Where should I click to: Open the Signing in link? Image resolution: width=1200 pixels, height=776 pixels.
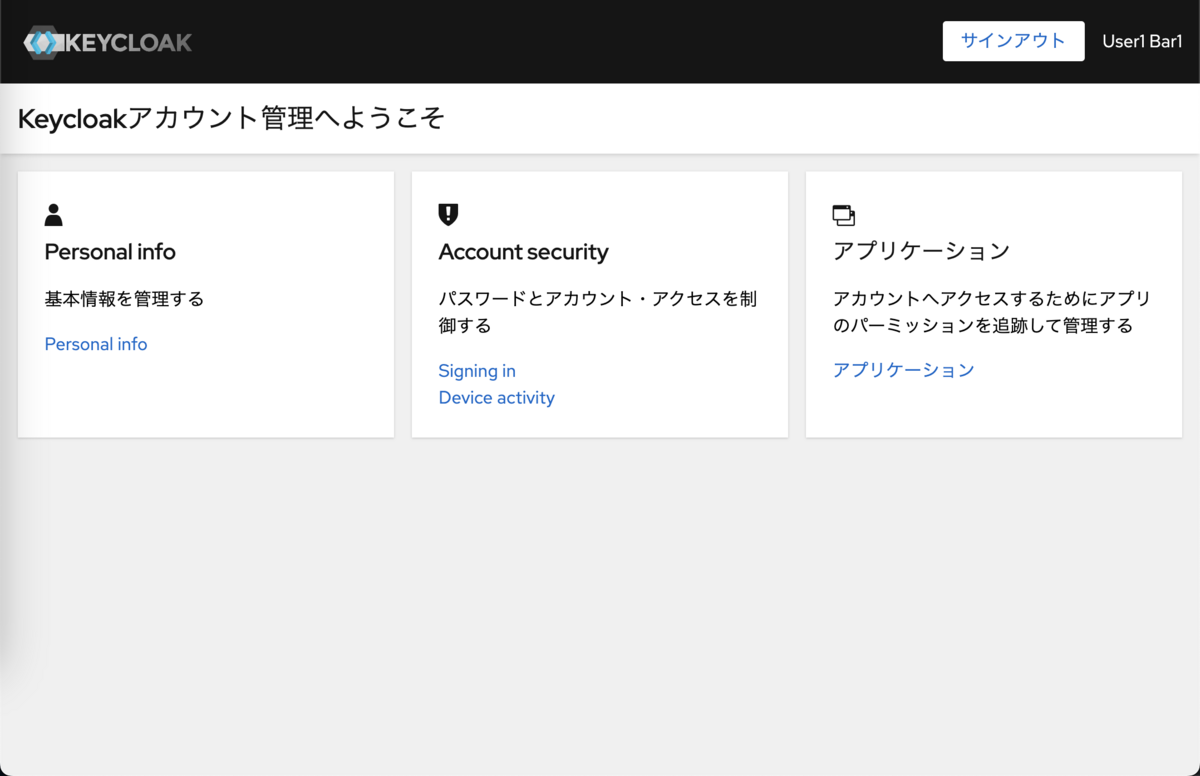tap(477, 371)
